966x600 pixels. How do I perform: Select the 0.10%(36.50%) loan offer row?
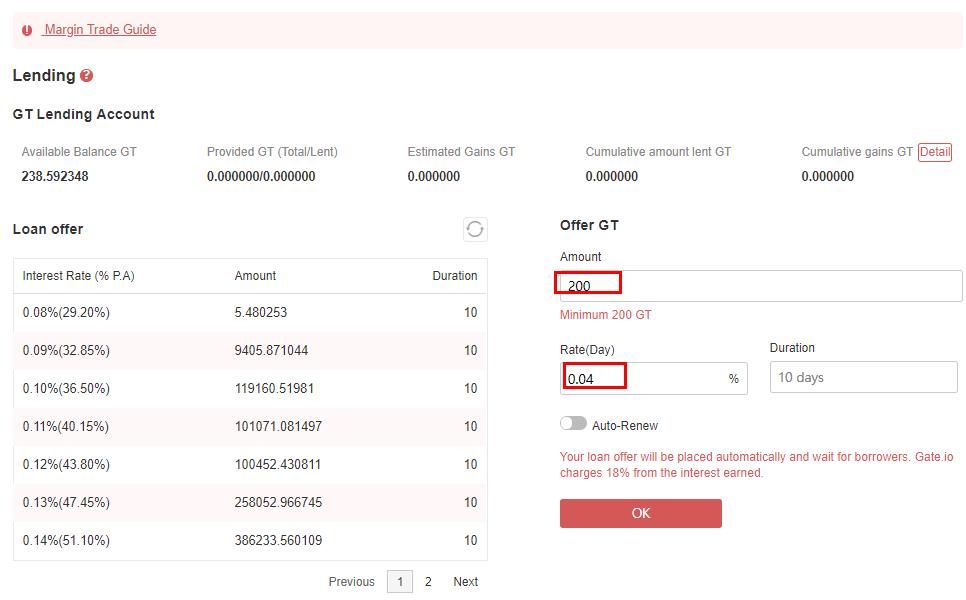250,389
